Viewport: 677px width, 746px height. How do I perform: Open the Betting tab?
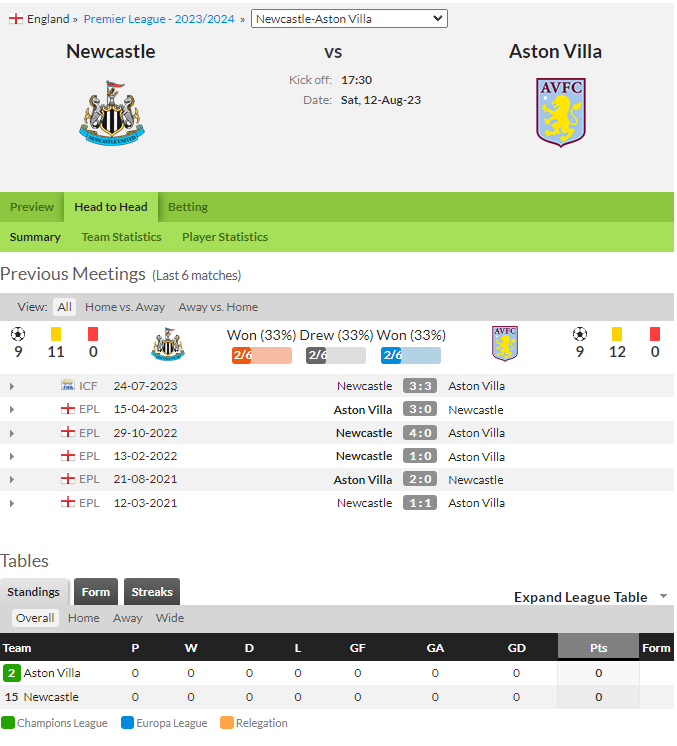(188, 207)
